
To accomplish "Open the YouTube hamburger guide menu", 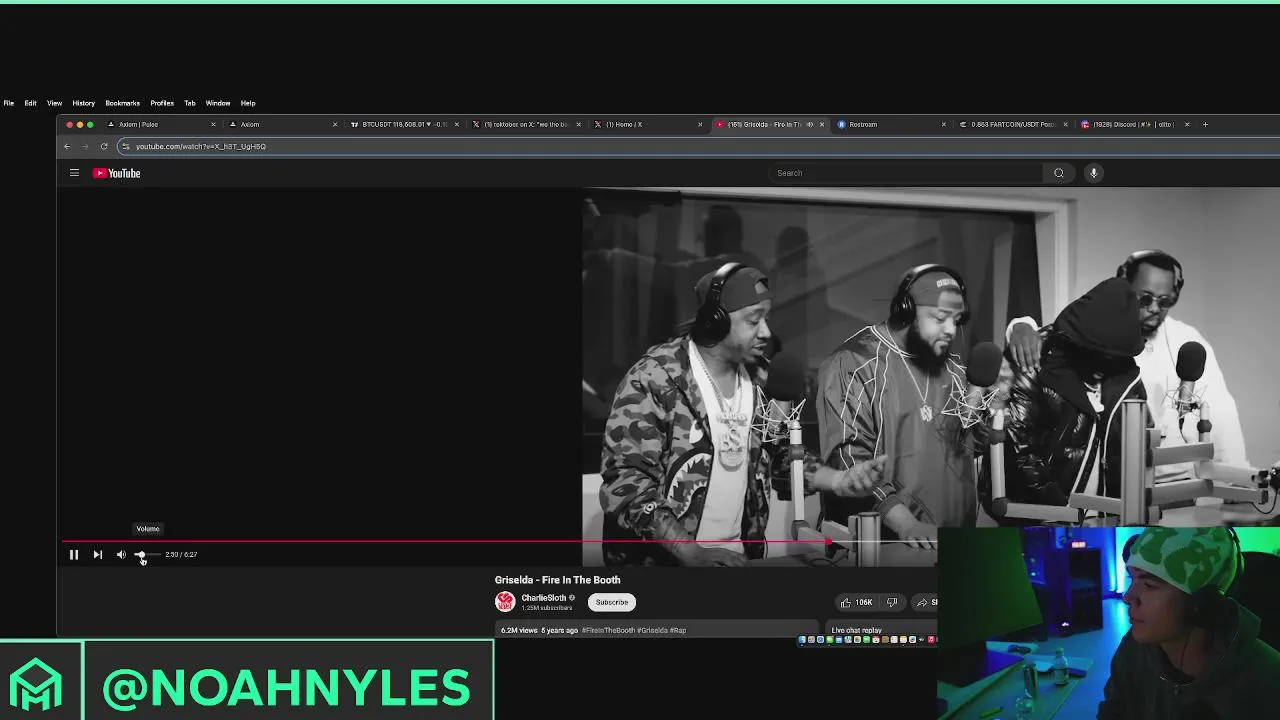I will (74, 173).
